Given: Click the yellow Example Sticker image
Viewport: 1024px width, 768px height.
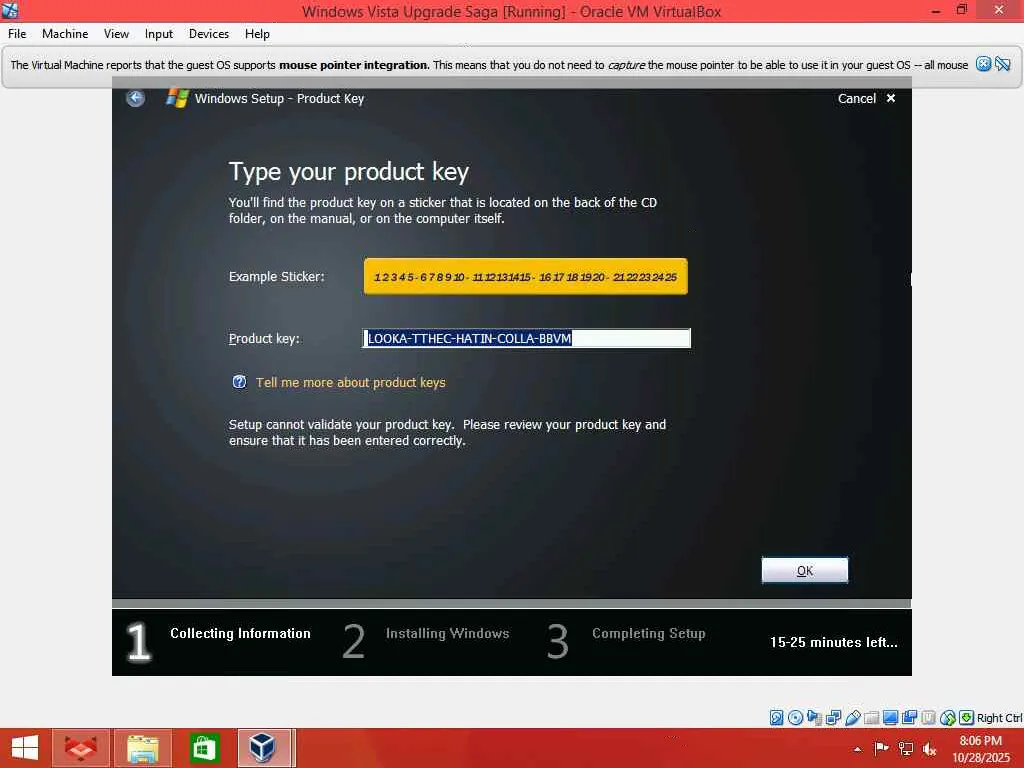Looking at the screenshot, I should coord(526,276).
